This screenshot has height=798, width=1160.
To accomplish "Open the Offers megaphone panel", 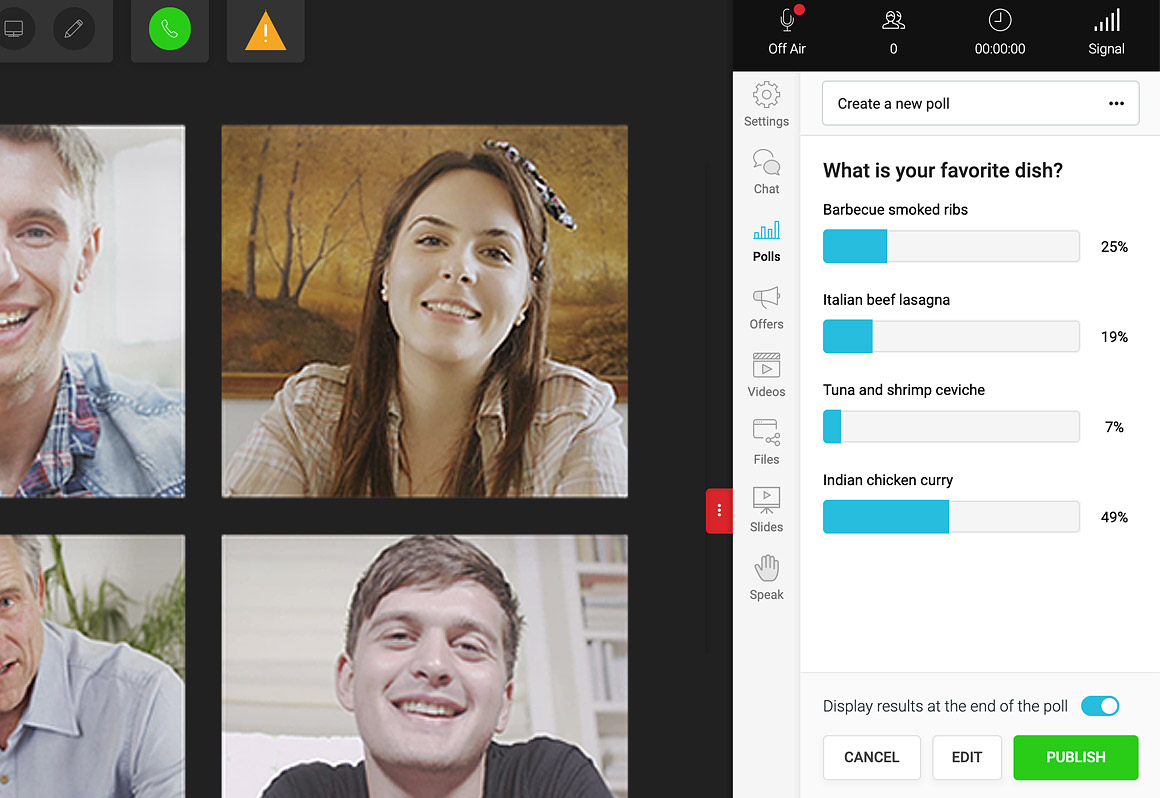I will pyautogui.click(x=766, y=307).
